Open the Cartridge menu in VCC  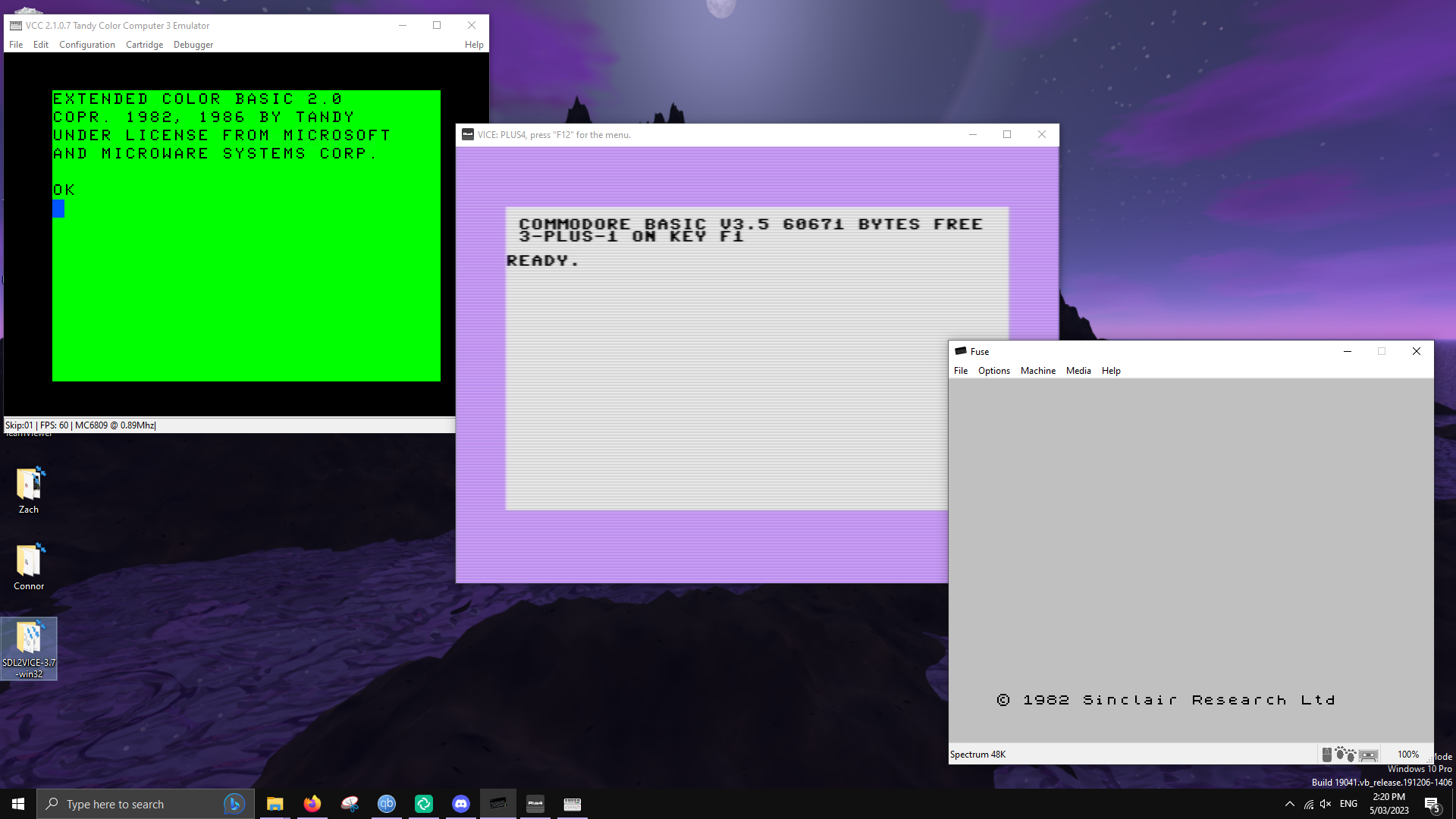point(144,45)
